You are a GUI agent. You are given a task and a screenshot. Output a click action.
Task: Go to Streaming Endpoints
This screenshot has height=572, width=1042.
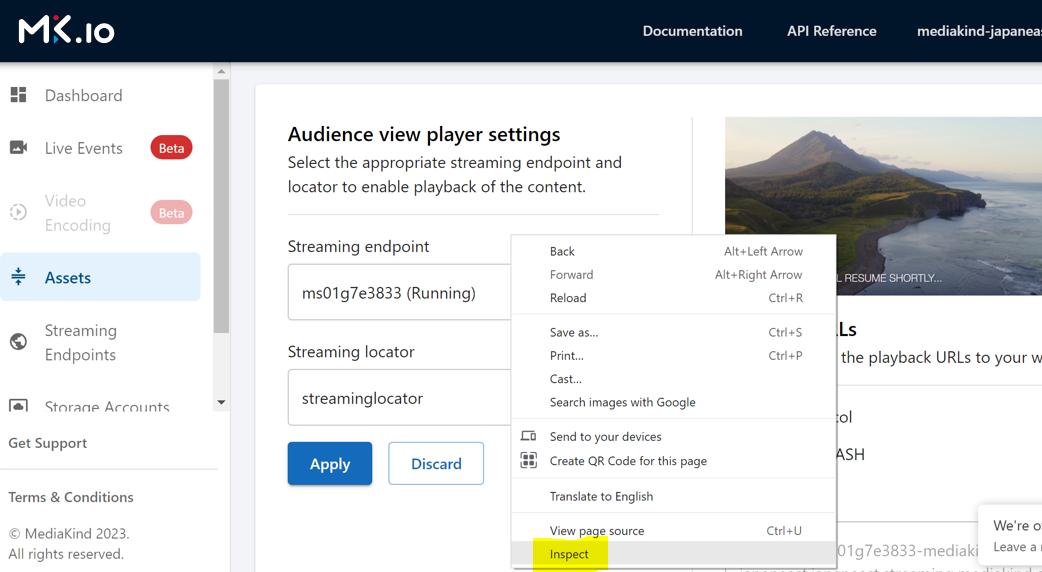80,342
